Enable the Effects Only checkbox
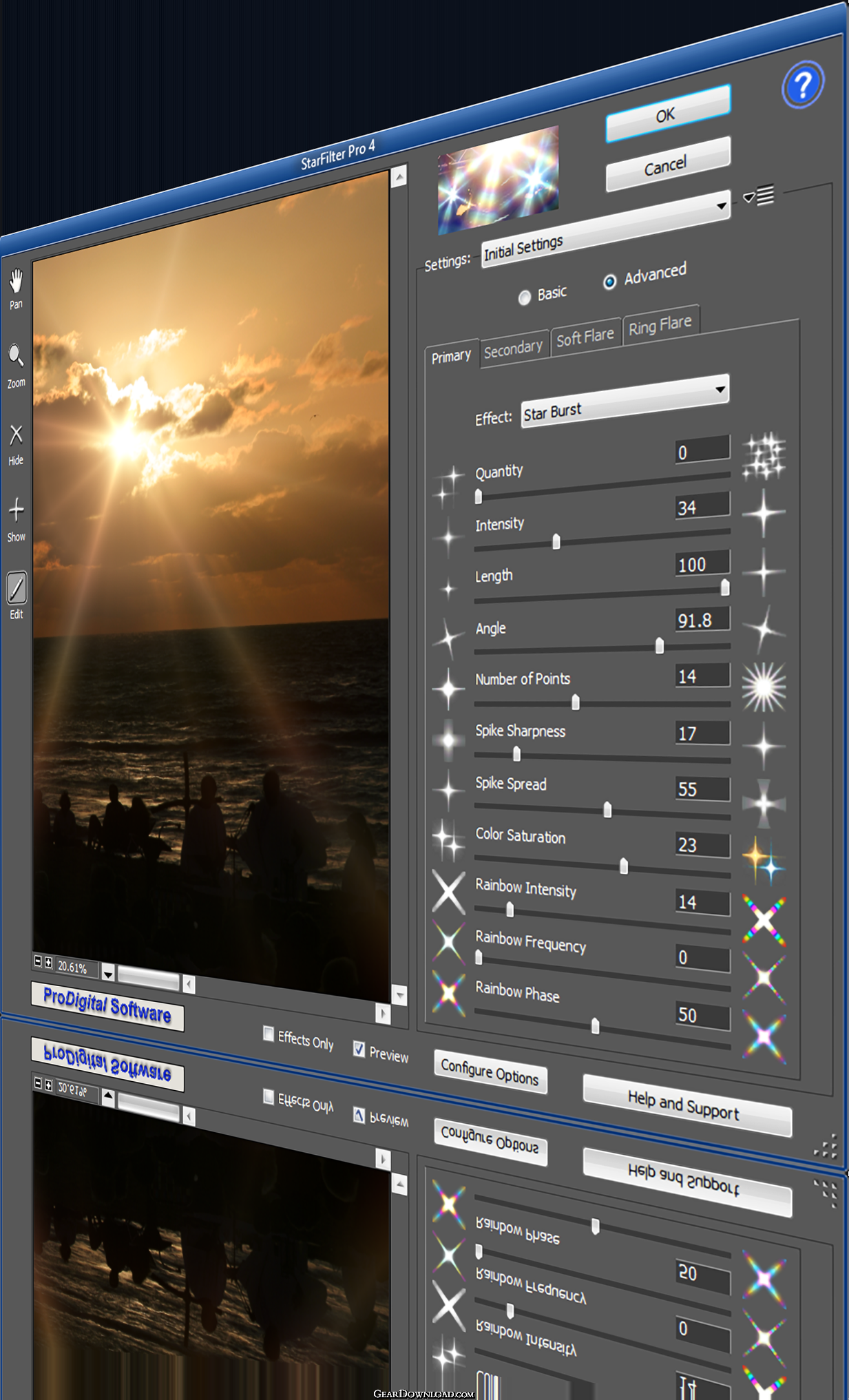The width and height of the screenshot is (849, 1400). click(269, 1034)
